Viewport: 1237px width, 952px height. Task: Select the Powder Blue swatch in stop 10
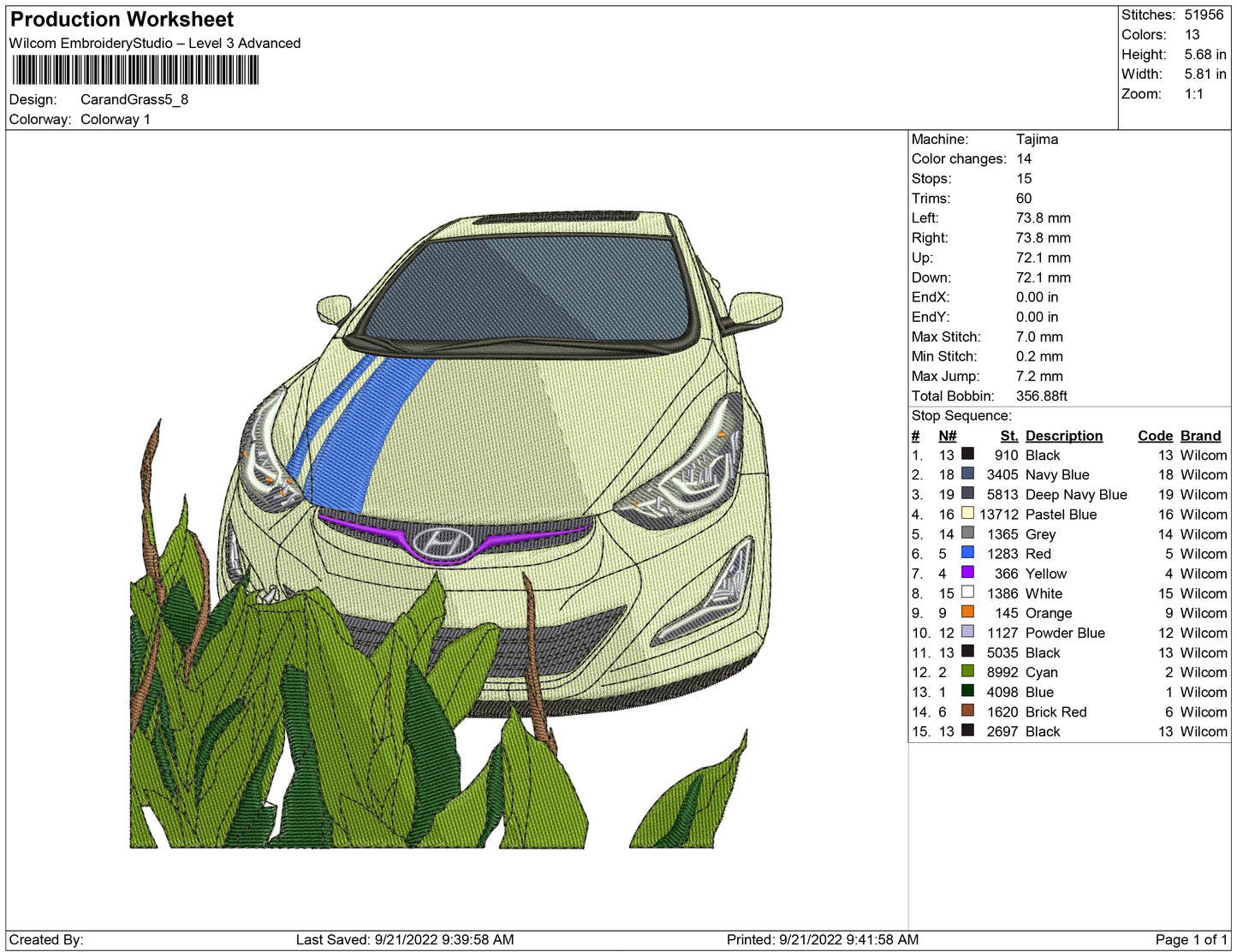coord(967,631)
